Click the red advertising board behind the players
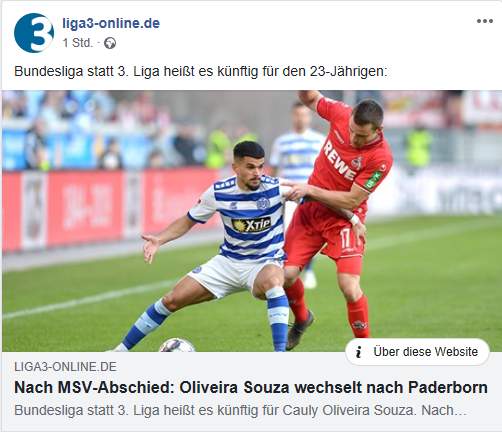The image size is (502, 432). (x=110, y=210)
